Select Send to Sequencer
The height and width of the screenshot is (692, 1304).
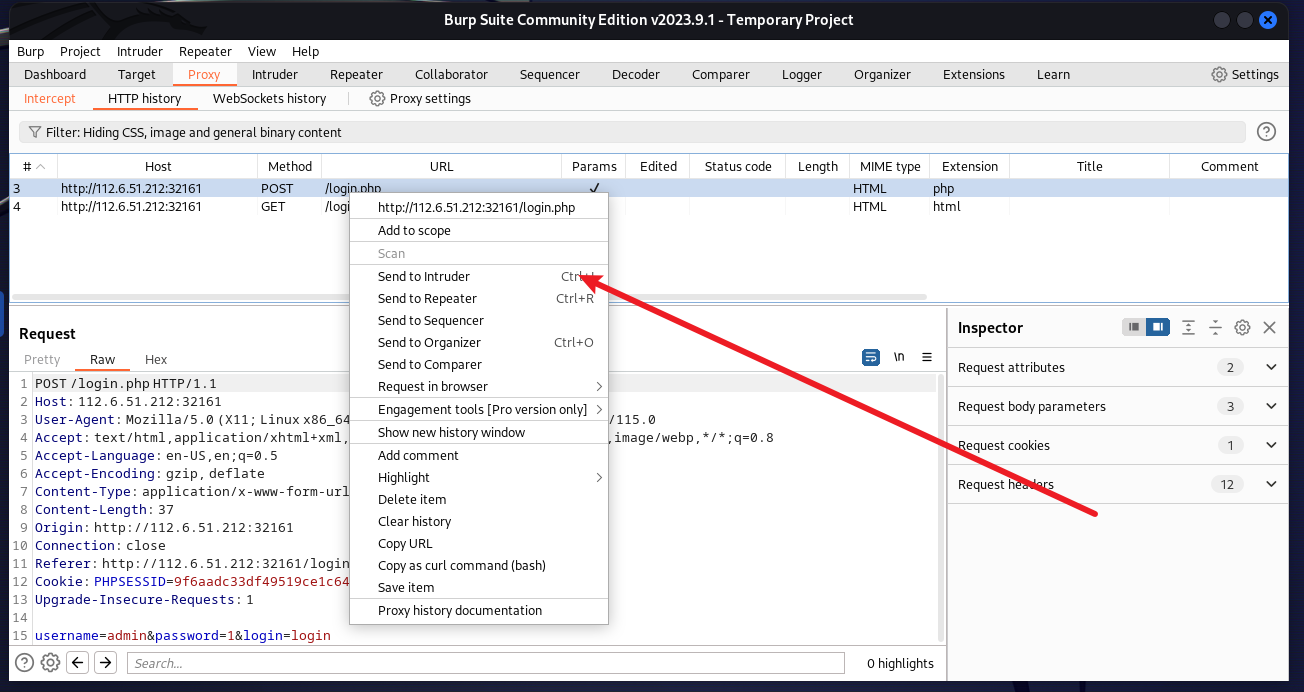[x=479, y=320]
